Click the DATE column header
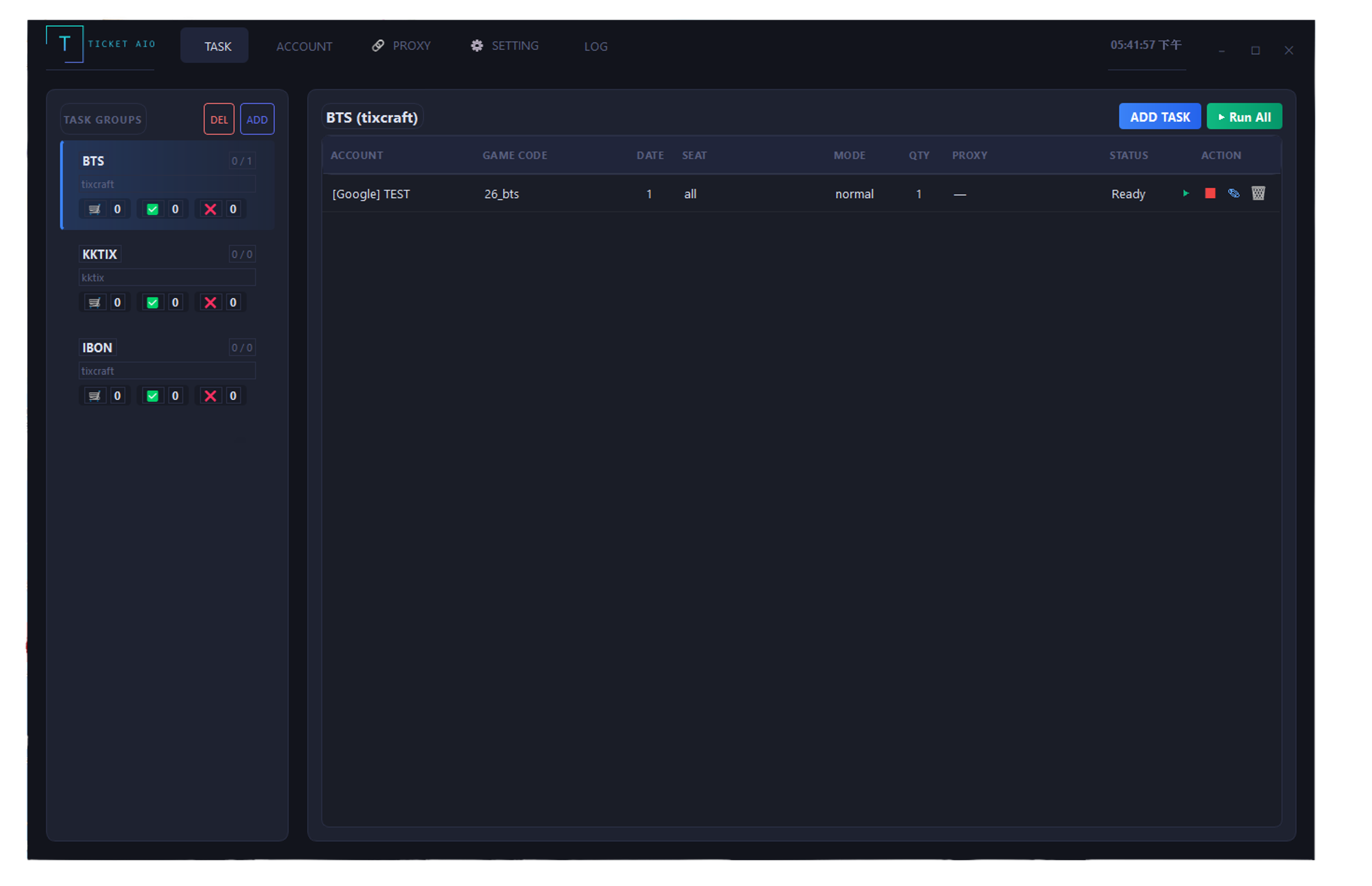 coord(650,156)
